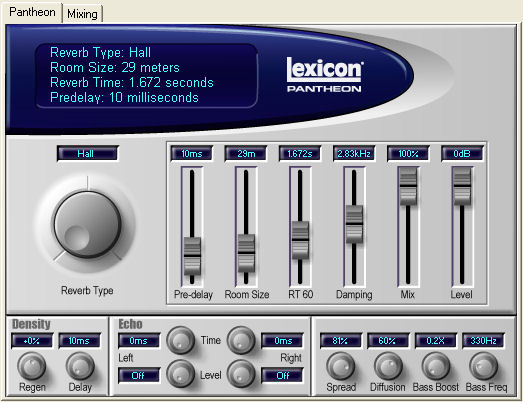Click the 10ms Density Delay value field
The width and height of the screenshot is (523, 402).
click(79, 341)
